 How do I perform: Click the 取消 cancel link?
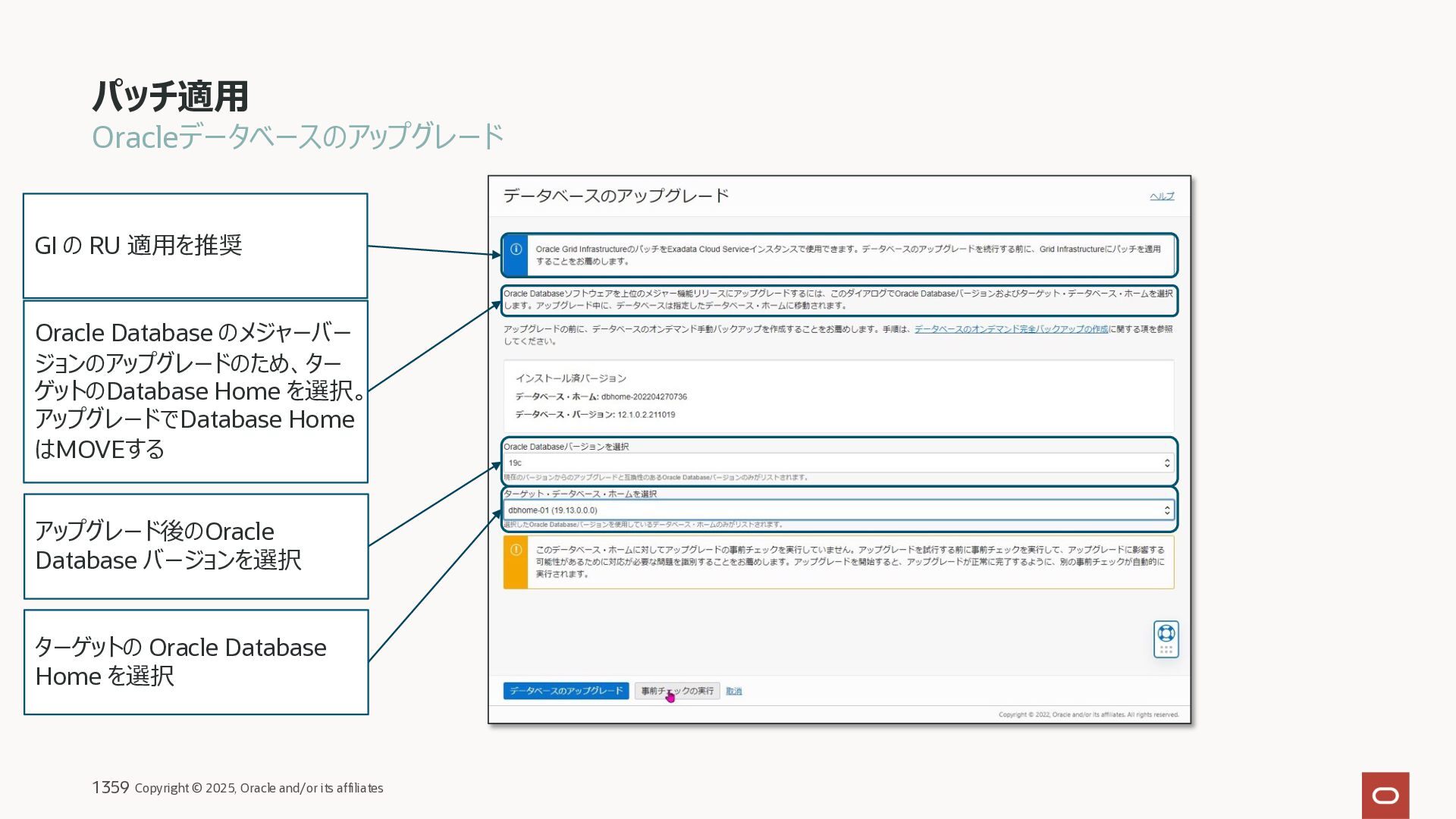(x=733, y=691)
